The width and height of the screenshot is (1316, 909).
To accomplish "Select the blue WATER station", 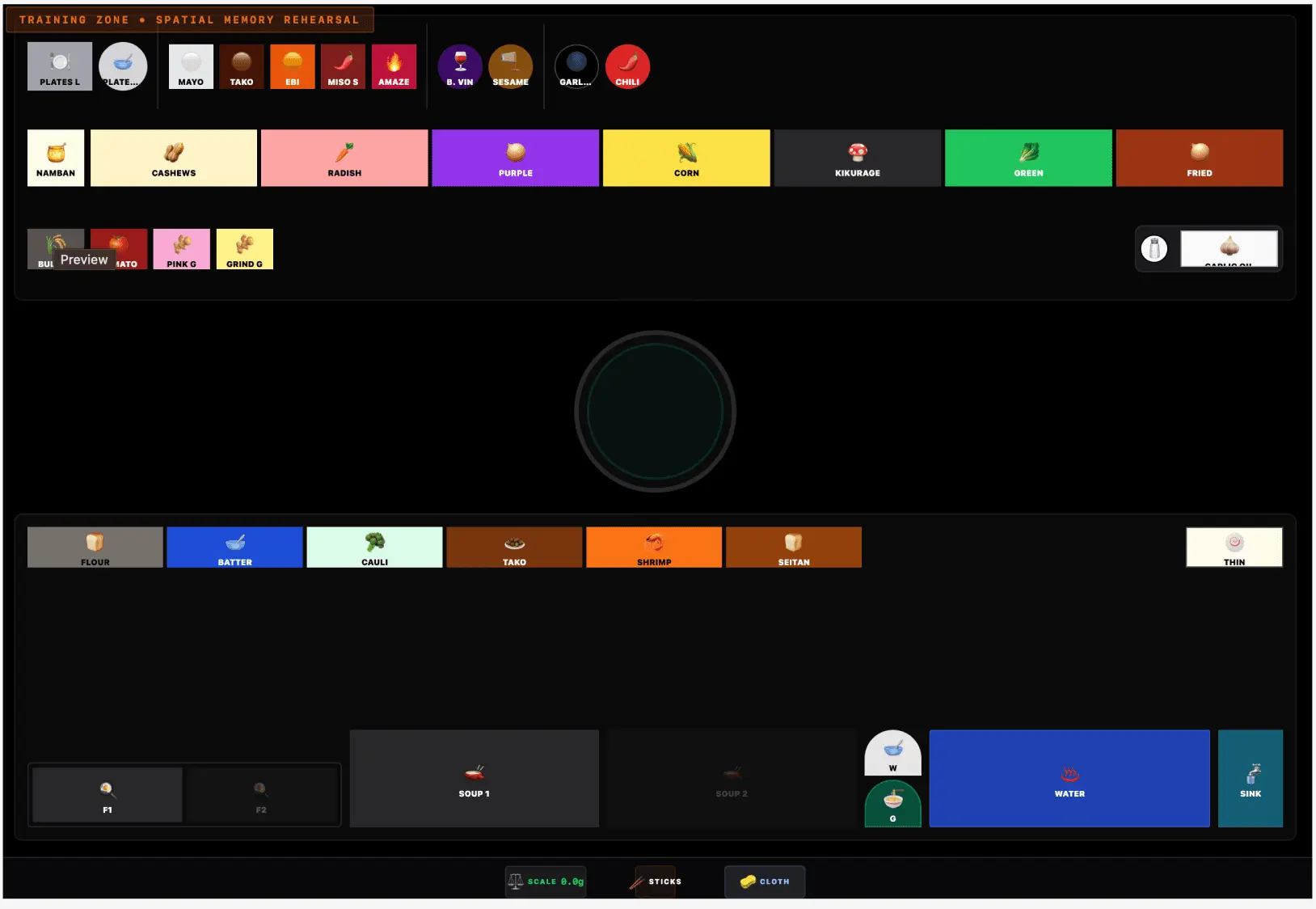I will pyautogui.click(x=1069, y=779).
